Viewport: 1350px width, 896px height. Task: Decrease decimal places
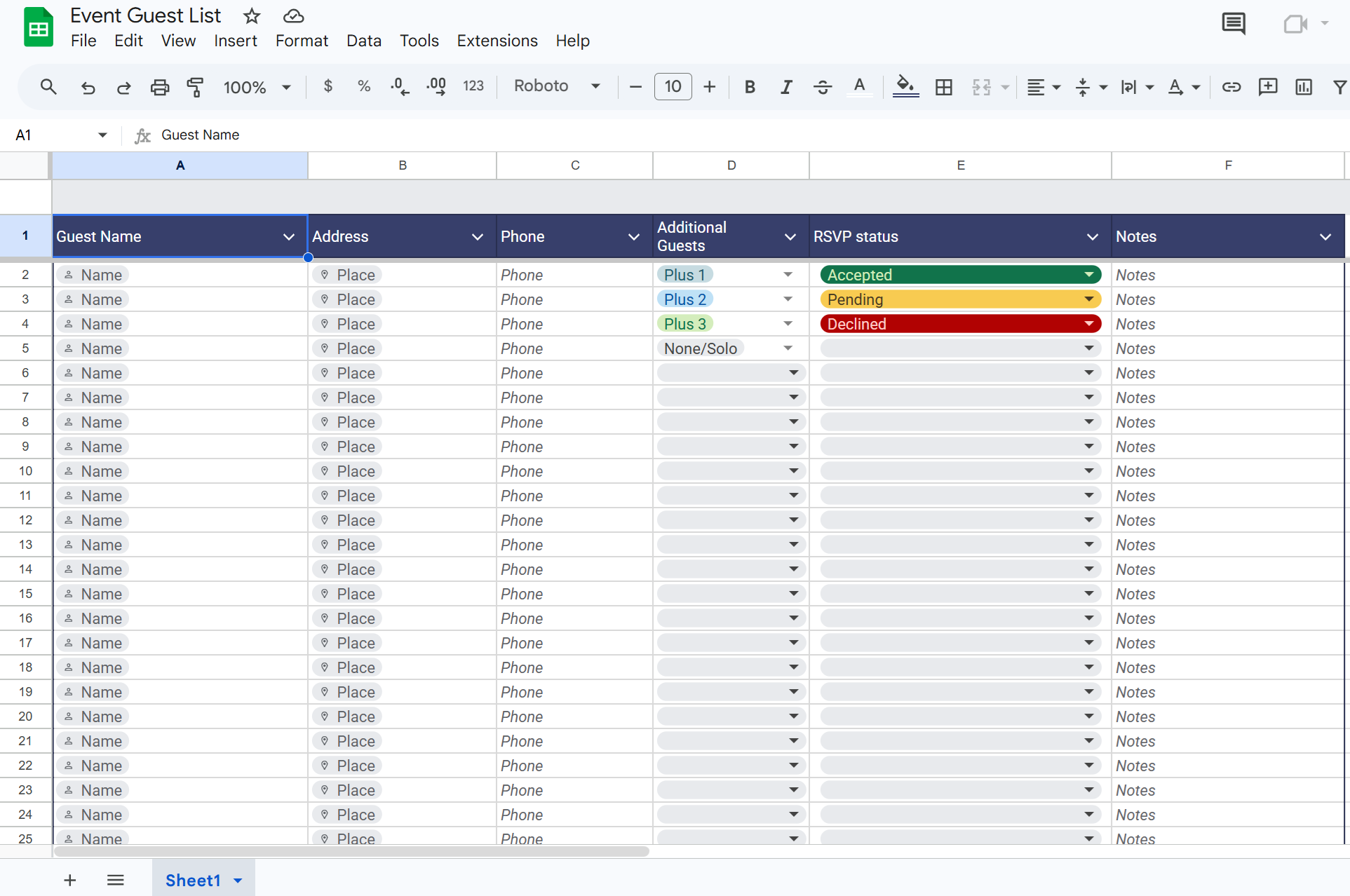click(x=400, y=86)
